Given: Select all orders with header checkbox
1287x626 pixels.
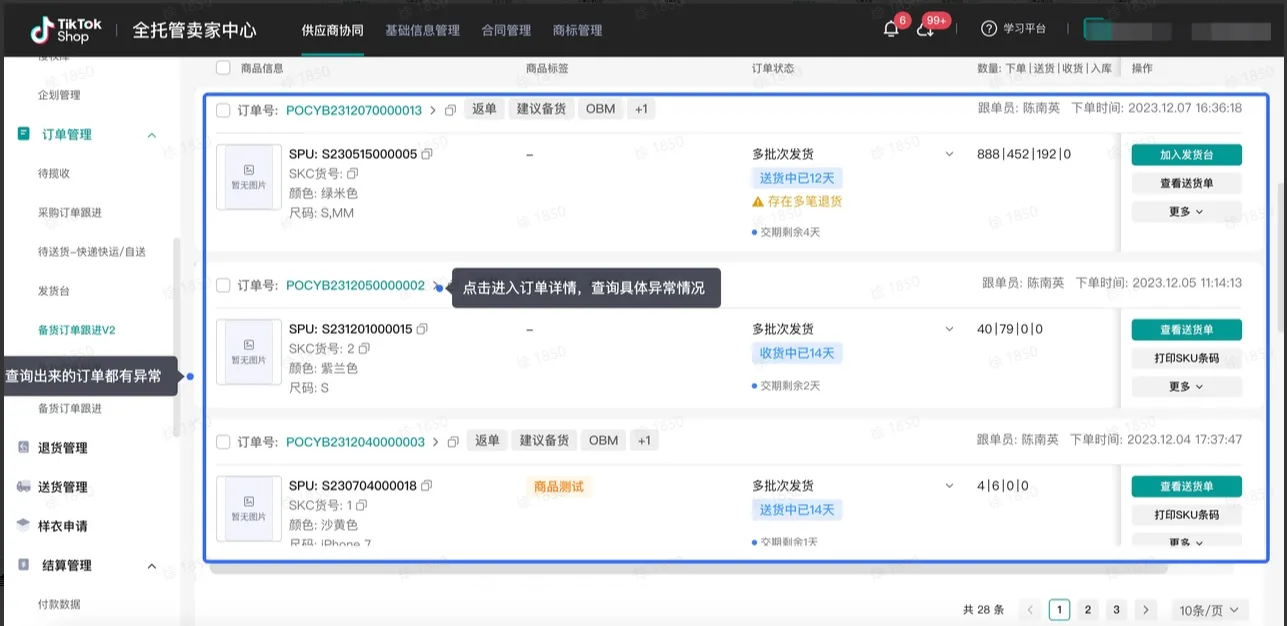Looking at the screenshot, I should pos(223,68).
